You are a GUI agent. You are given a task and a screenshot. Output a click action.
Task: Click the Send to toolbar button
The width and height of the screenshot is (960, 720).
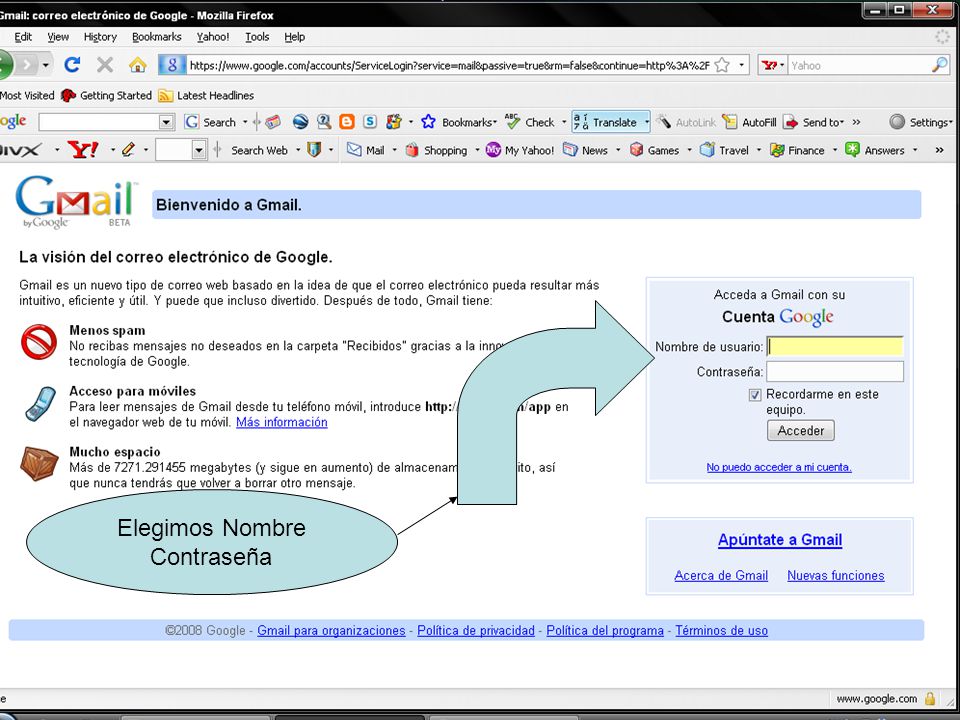[814, 122]
